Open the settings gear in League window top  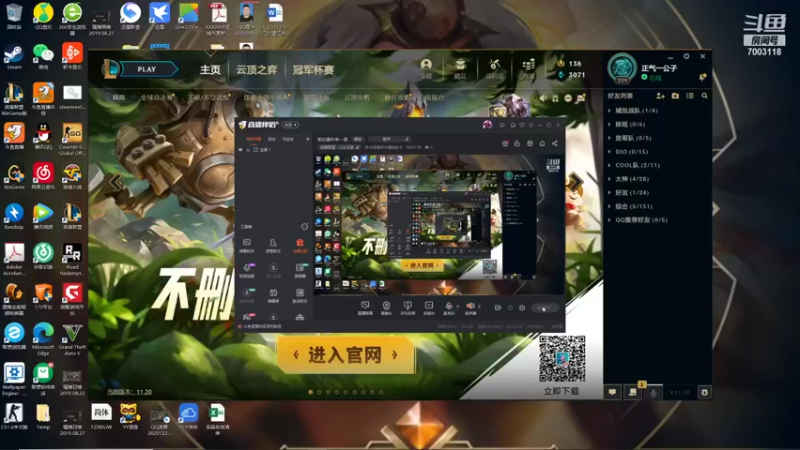tap(686, 56)
